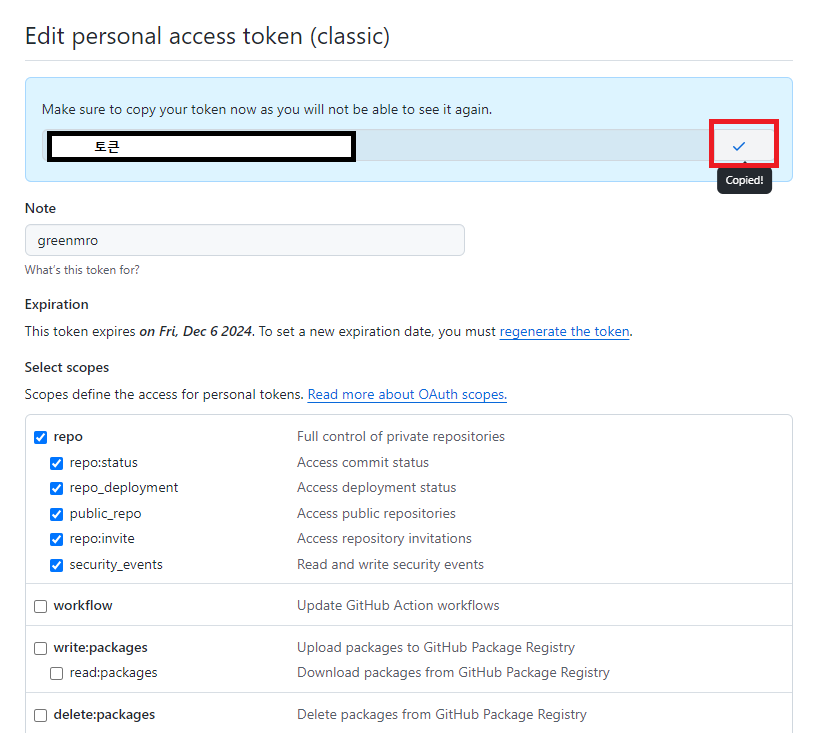Check the write:packages checkbox
The image size is (813, 733).
click(x=40, y=647)
